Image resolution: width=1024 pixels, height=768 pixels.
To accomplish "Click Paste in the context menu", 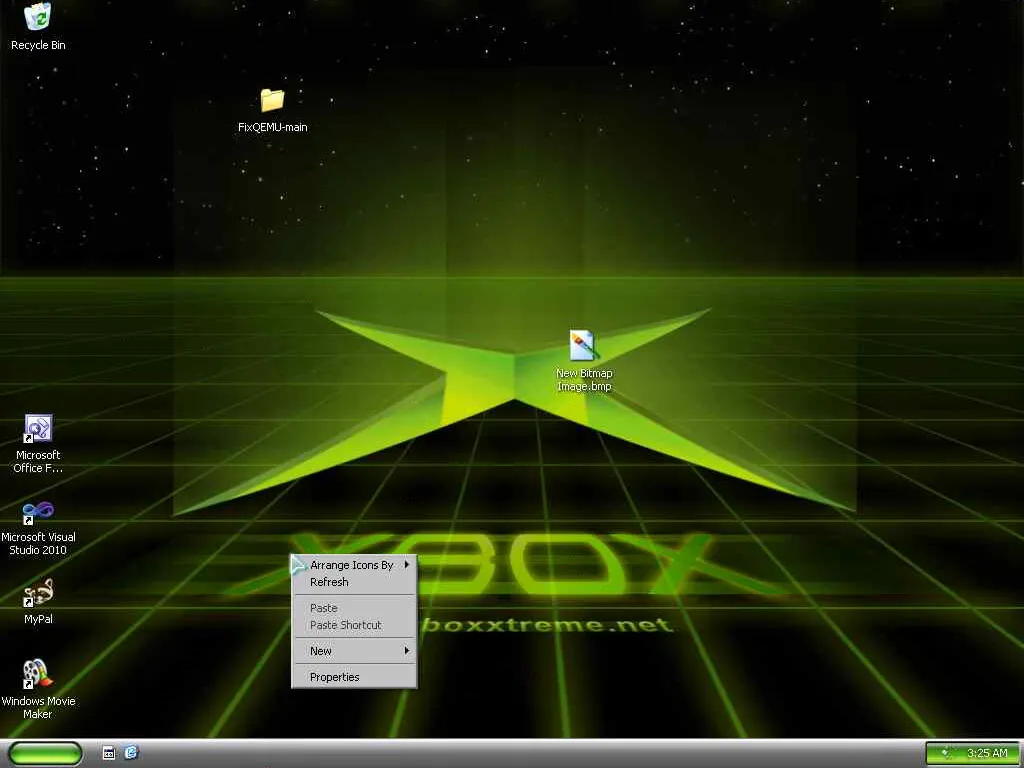I will click(x=354, y=608).
